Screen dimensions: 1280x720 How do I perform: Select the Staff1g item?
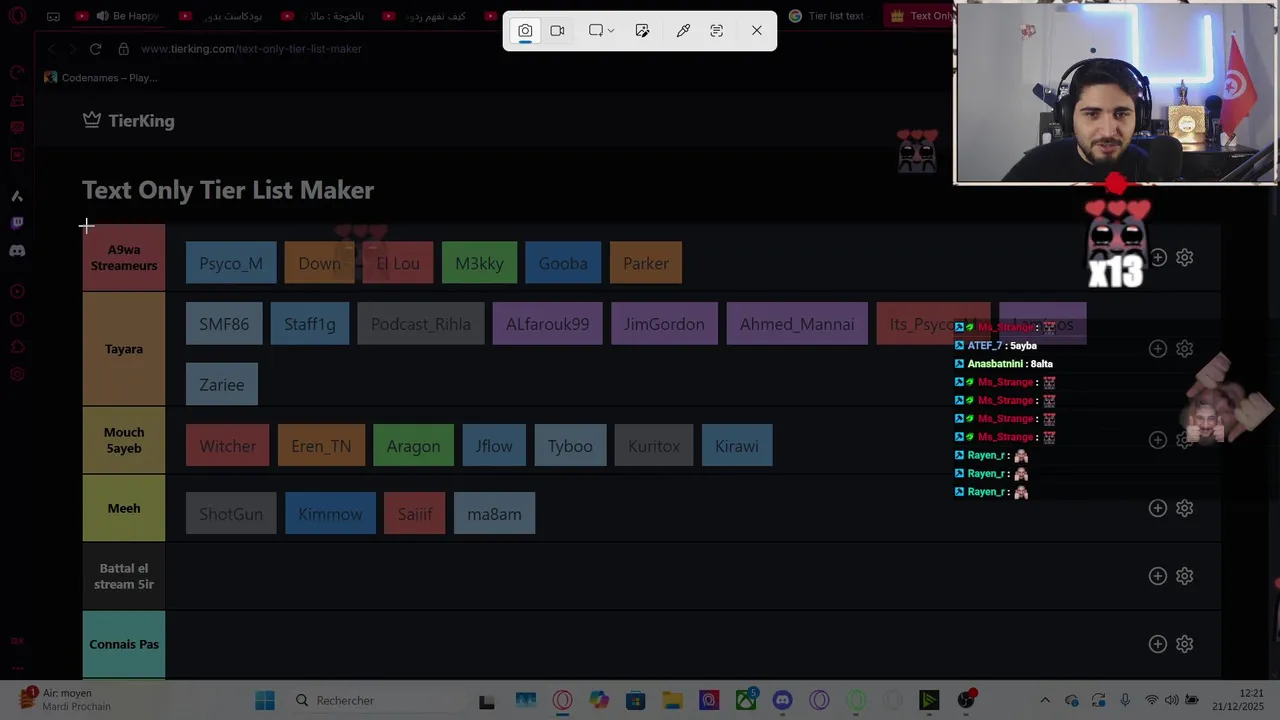pyautogui.click(x=310, y=324)
